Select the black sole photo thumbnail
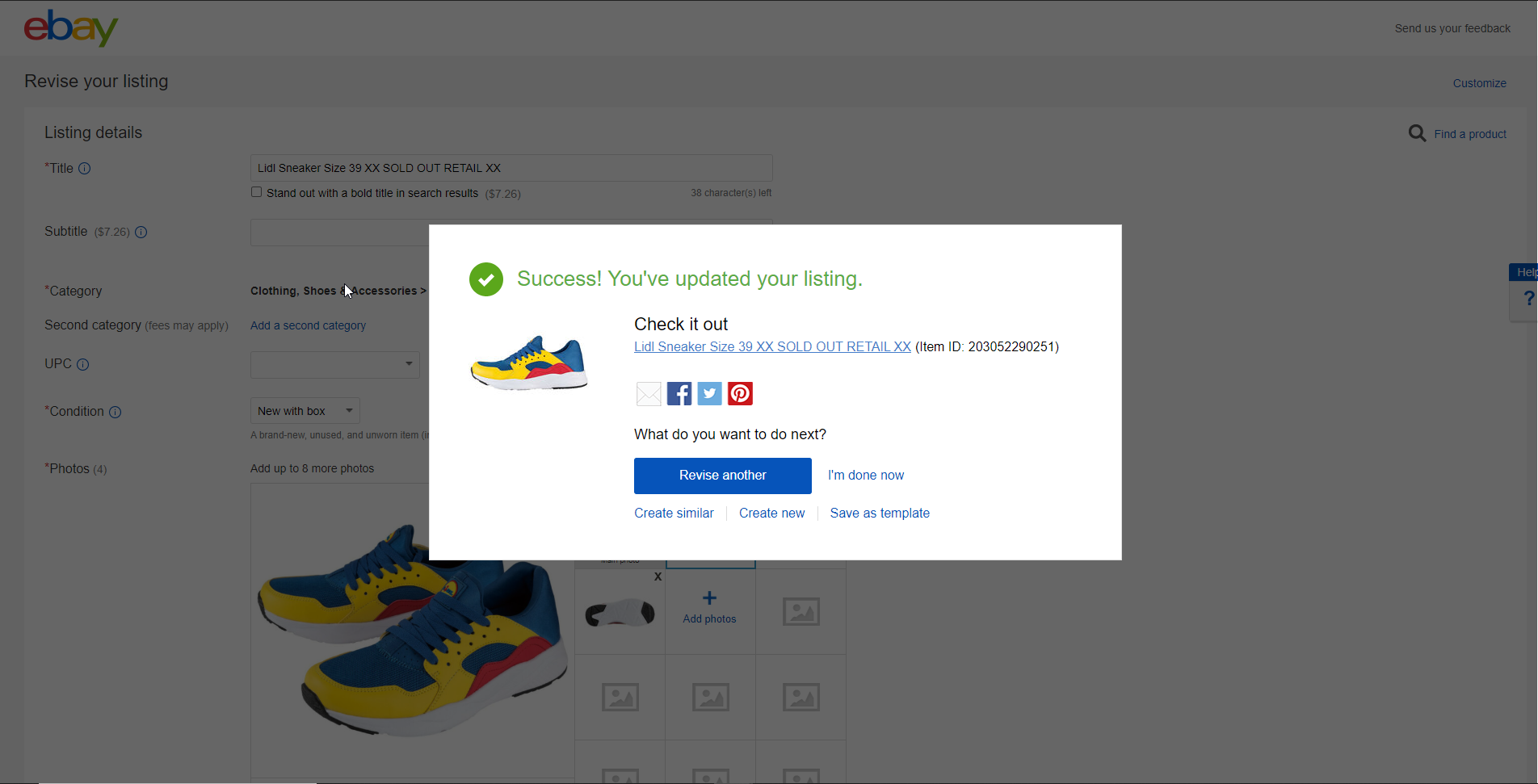 point(620,613)
